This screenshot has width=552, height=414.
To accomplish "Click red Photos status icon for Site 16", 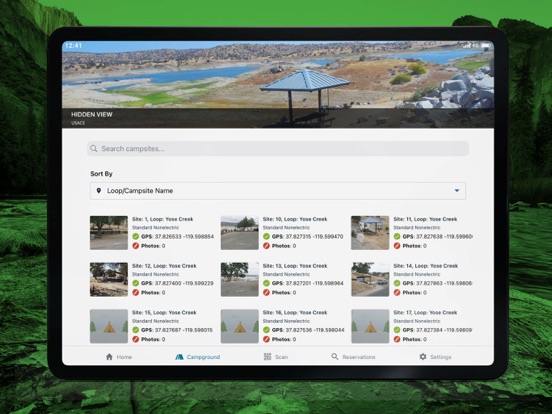I will click(x=266, y=339).
